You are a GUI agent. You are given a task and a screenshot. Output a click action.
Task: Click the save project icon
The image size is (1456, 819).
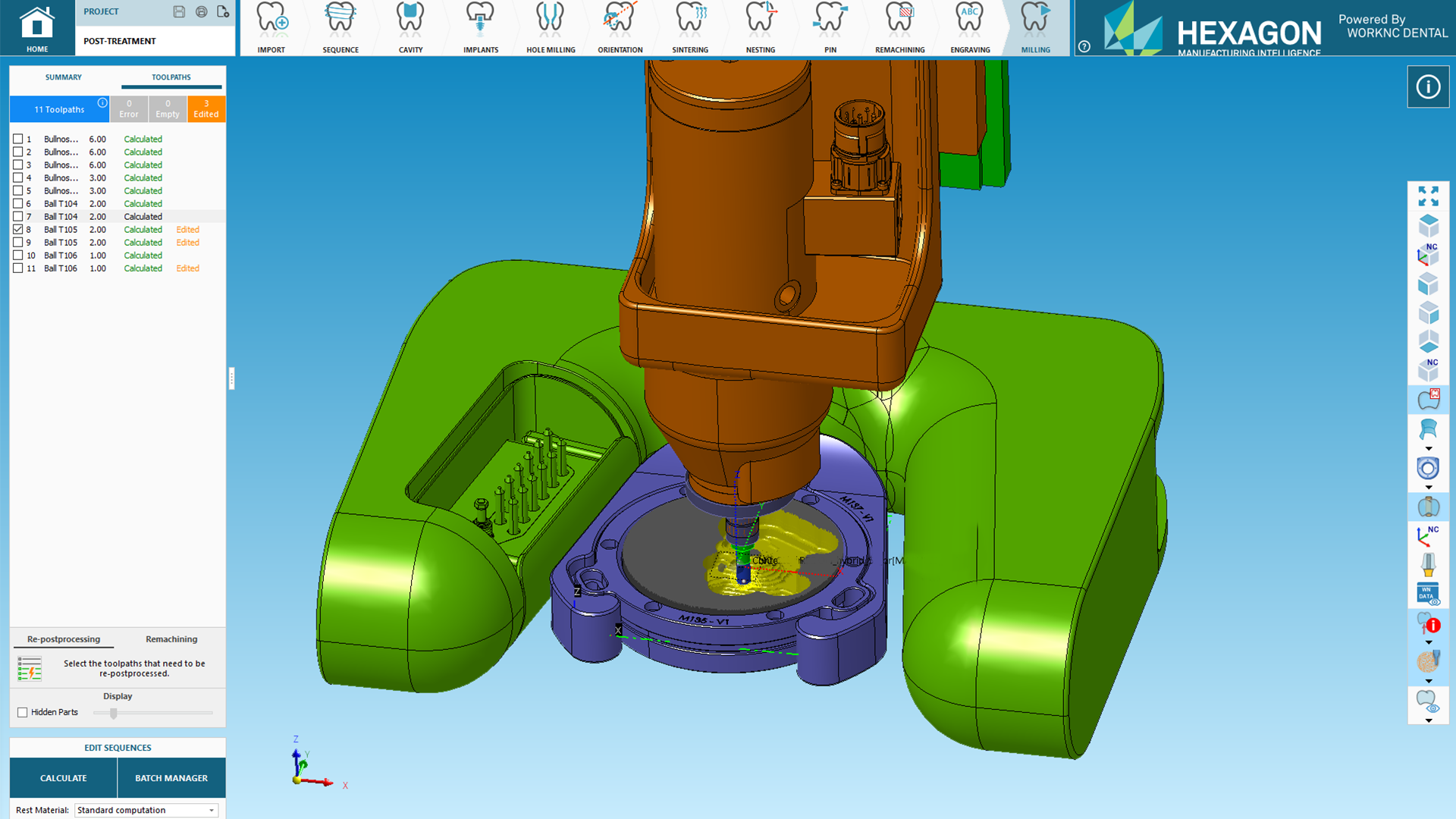(x=179, y=11)
